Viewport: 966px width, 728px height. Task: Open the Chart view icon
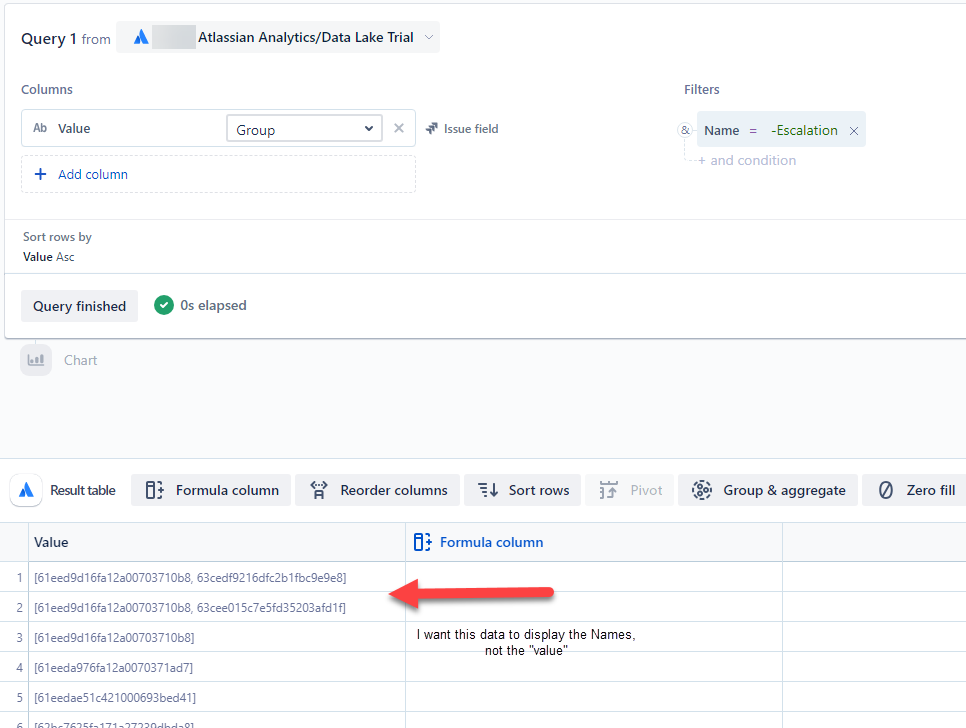pyautogui.click(x=36, y=359)
